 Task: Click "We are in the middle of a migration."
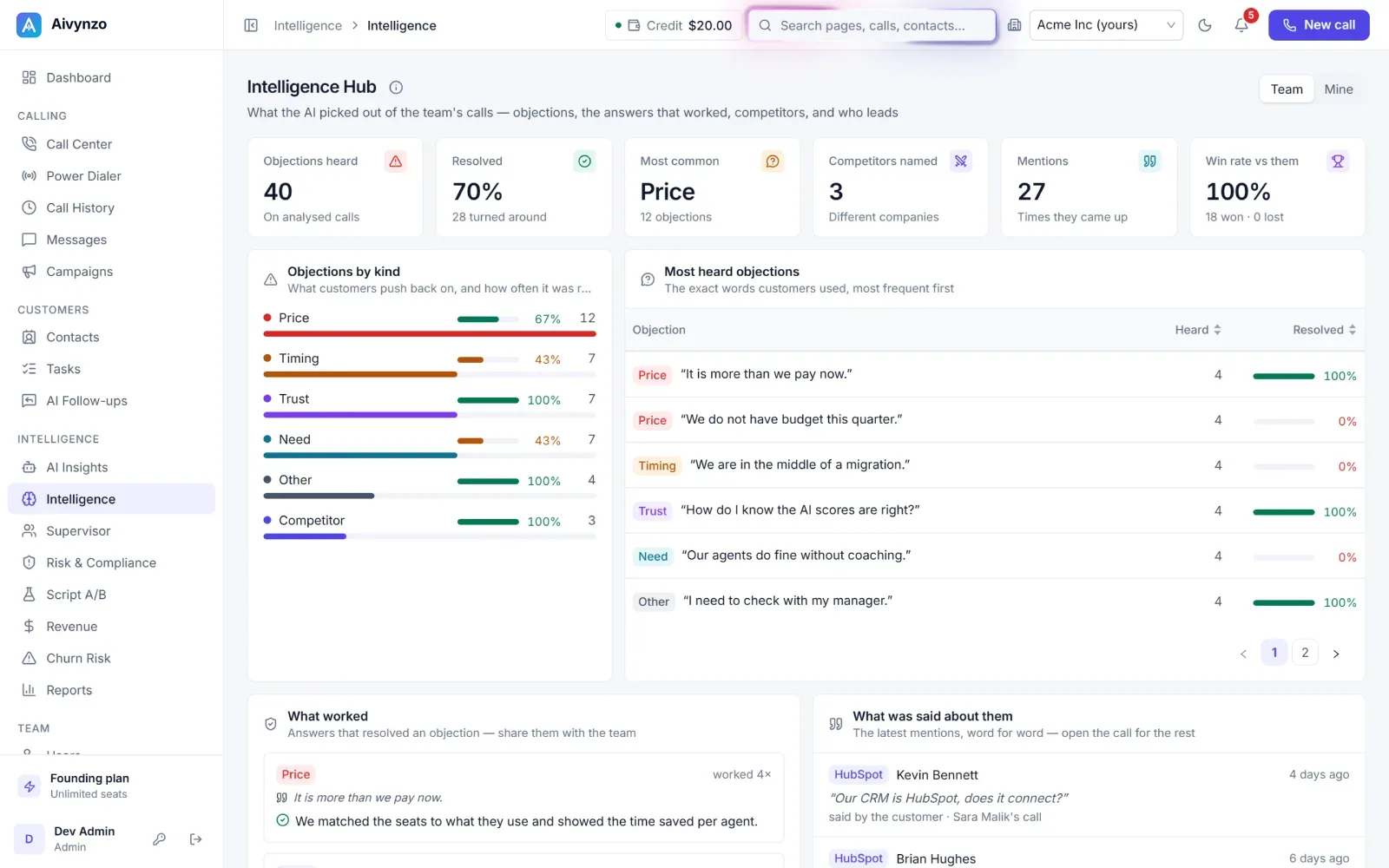click(800, 464)
